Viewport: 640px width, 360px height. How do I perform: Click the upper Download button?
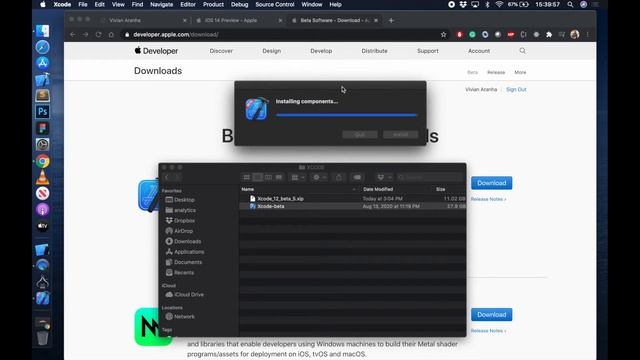tap(491, 183)
